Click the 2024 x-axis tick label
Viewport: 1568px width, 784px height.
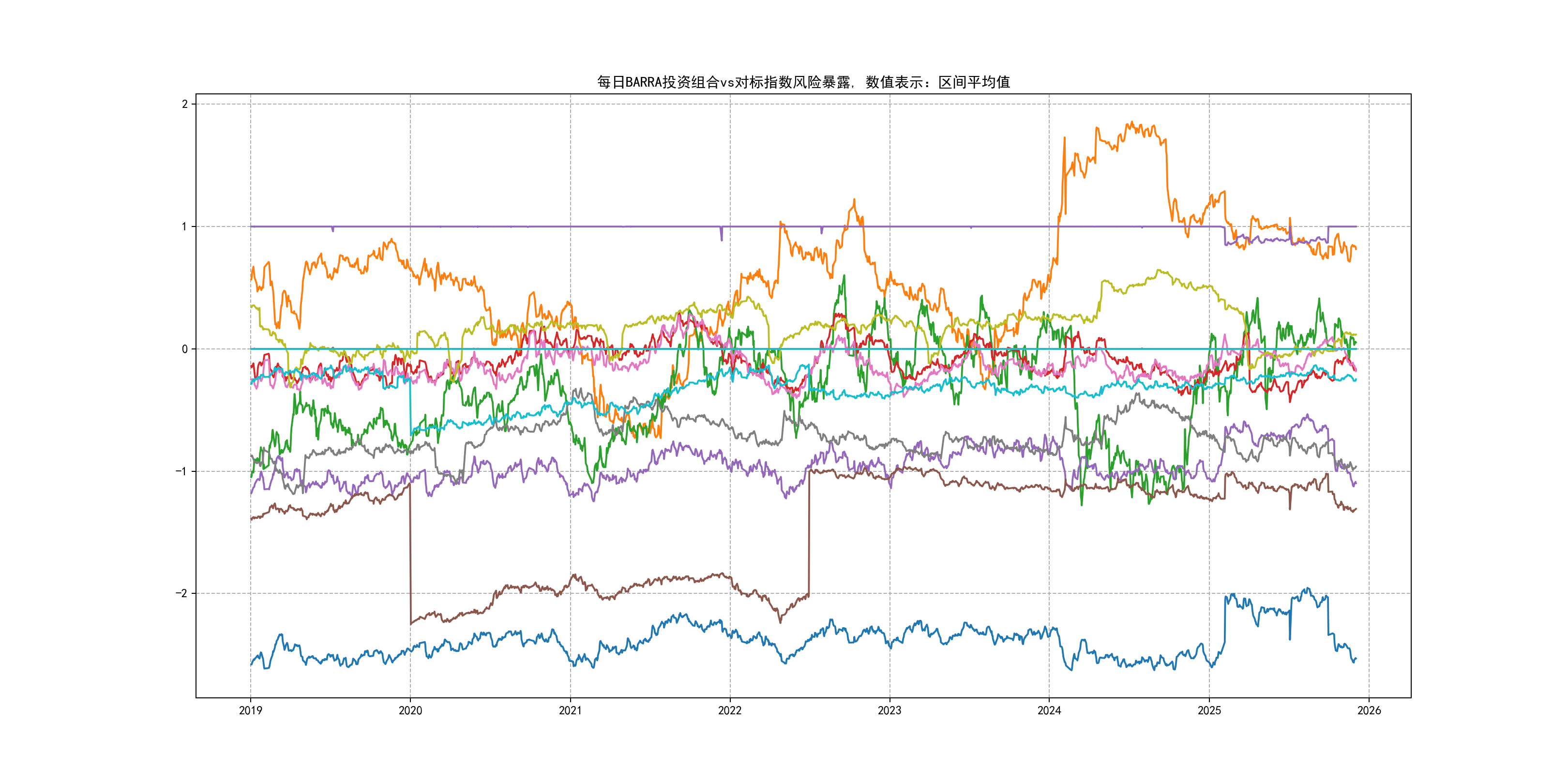[1049, 710]
